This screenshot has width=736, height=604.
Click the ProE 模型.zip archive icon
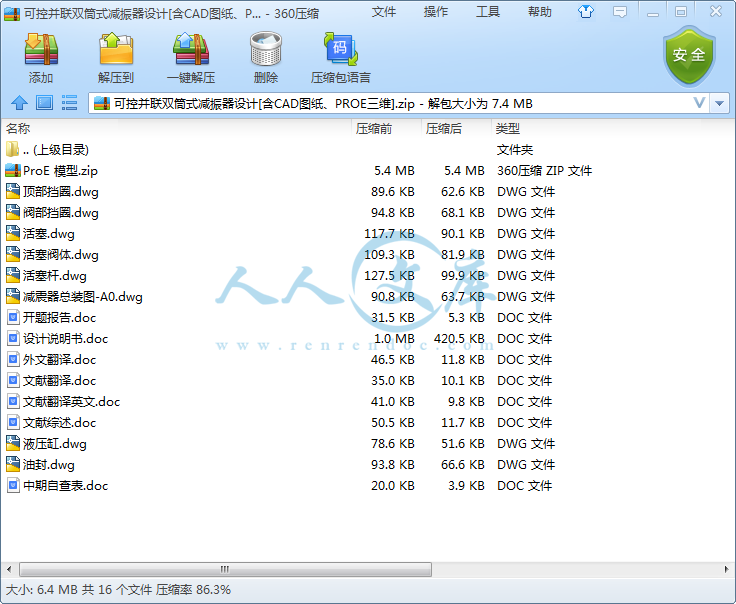13,170
